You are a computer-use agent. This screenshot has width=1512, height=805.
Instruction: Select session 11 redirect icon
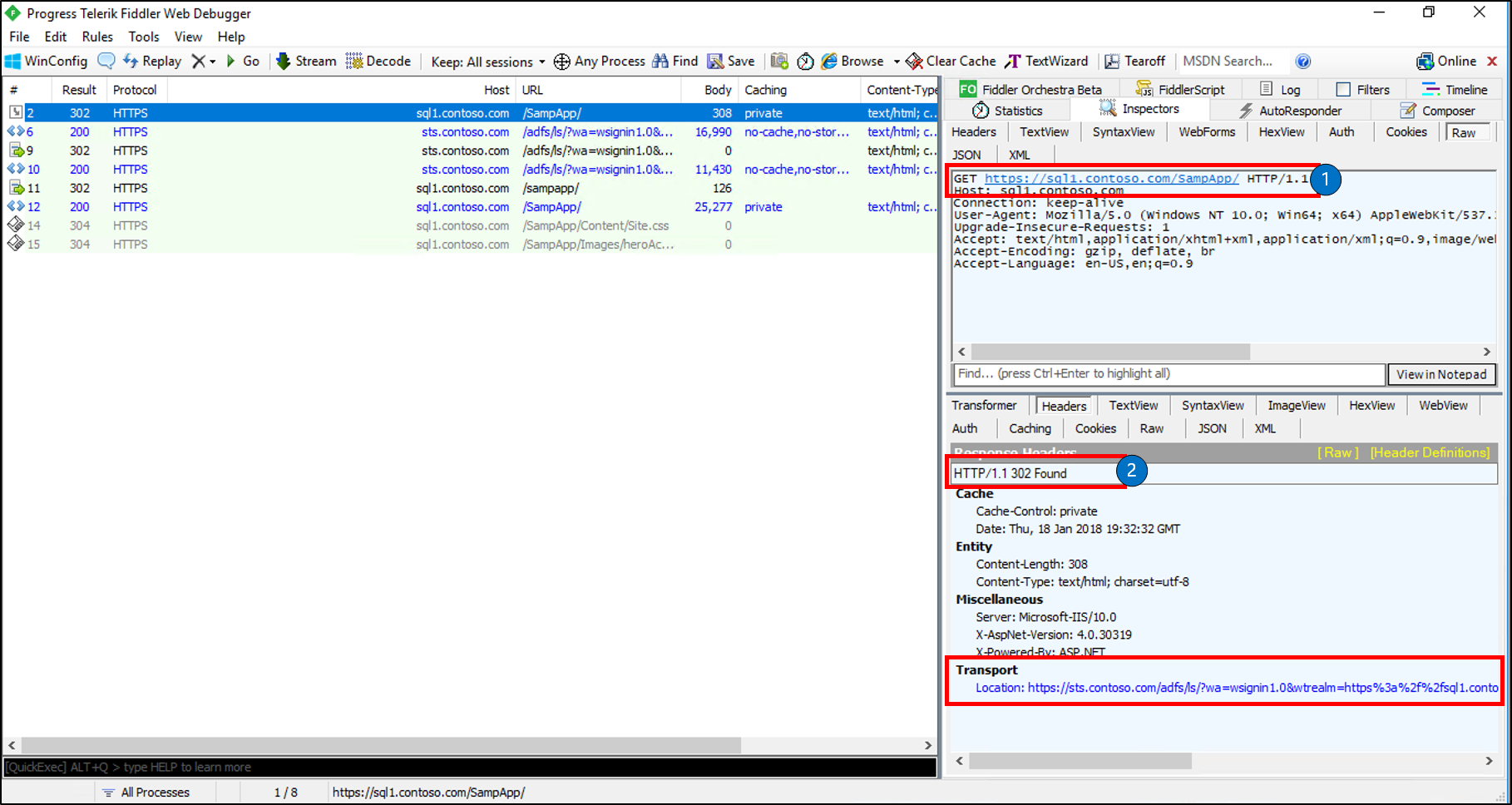pyautogui.click(x=16, y=188)
